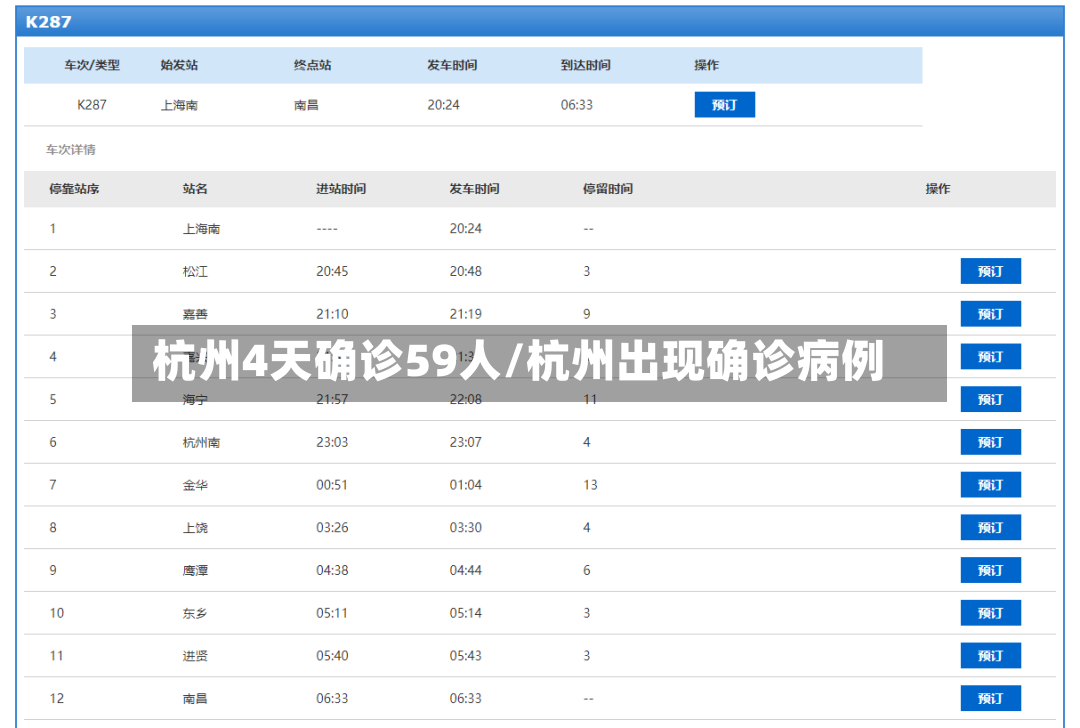Click the 到达时间 column header
Screen dimensions: 1080x728
click(585, 65)
